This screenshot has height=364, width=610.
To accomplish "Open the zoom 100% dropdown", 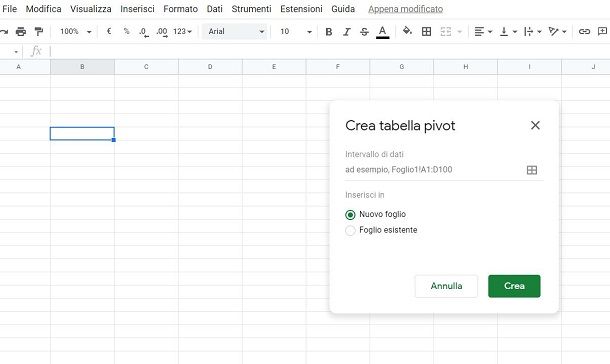I will pos(76,32).
